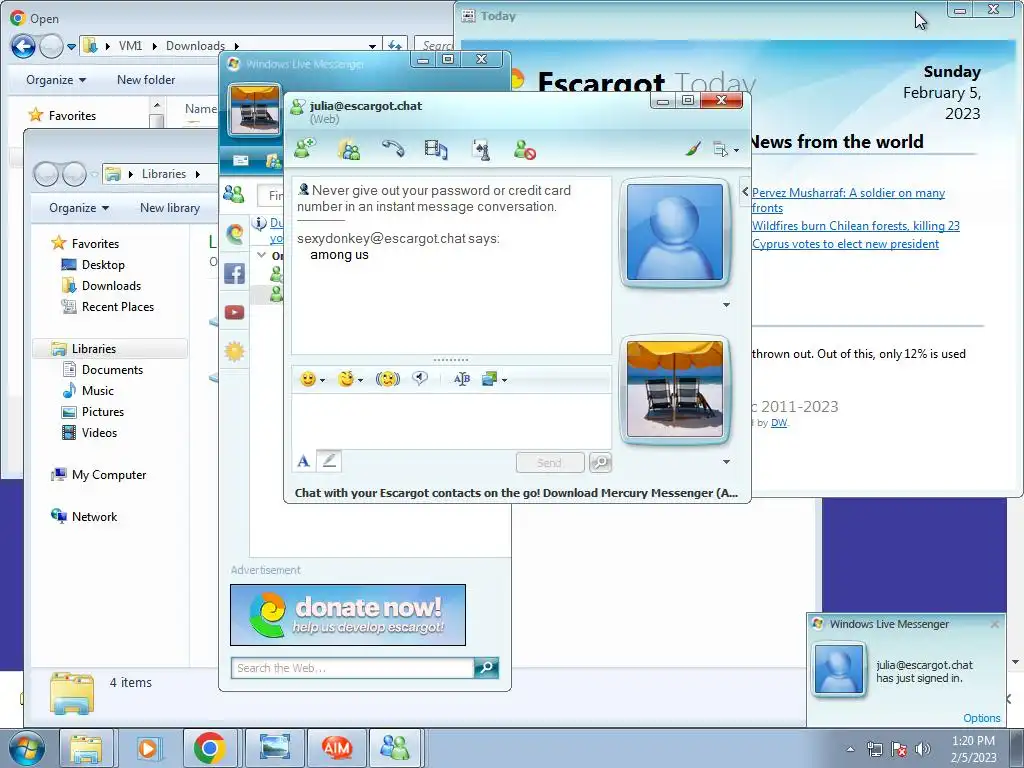The width and height of the screenshot is (1024, 768).
Task: Open video and music sharing icon
Action: (436, 150)
